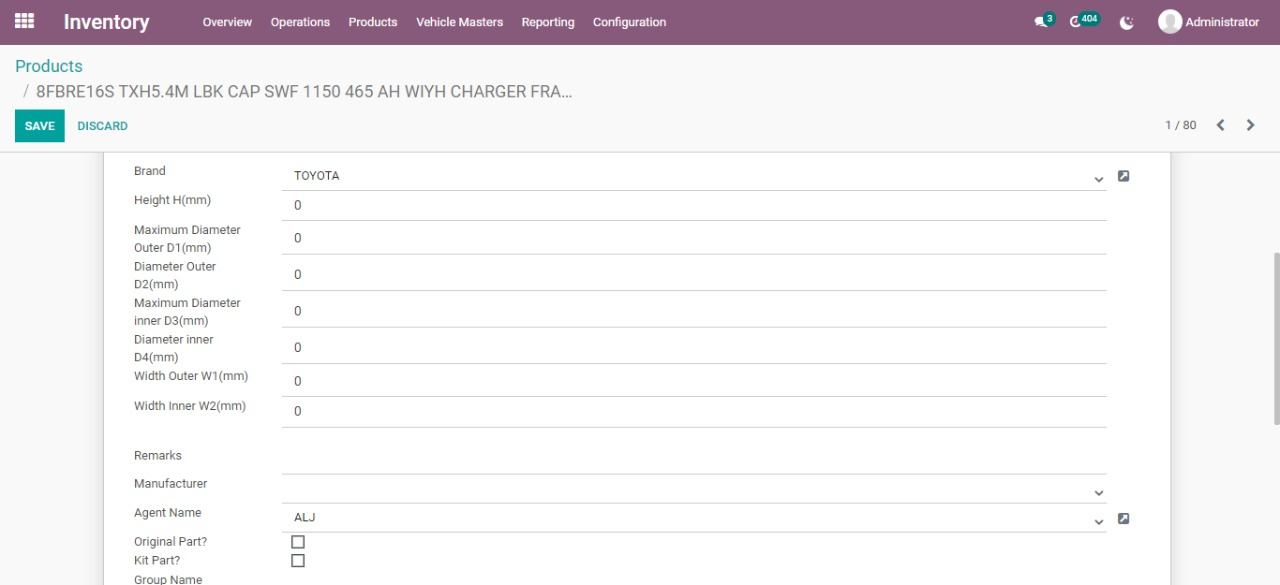
Task: Go to previous product record arrow
Action: [x=1220, y=125]
